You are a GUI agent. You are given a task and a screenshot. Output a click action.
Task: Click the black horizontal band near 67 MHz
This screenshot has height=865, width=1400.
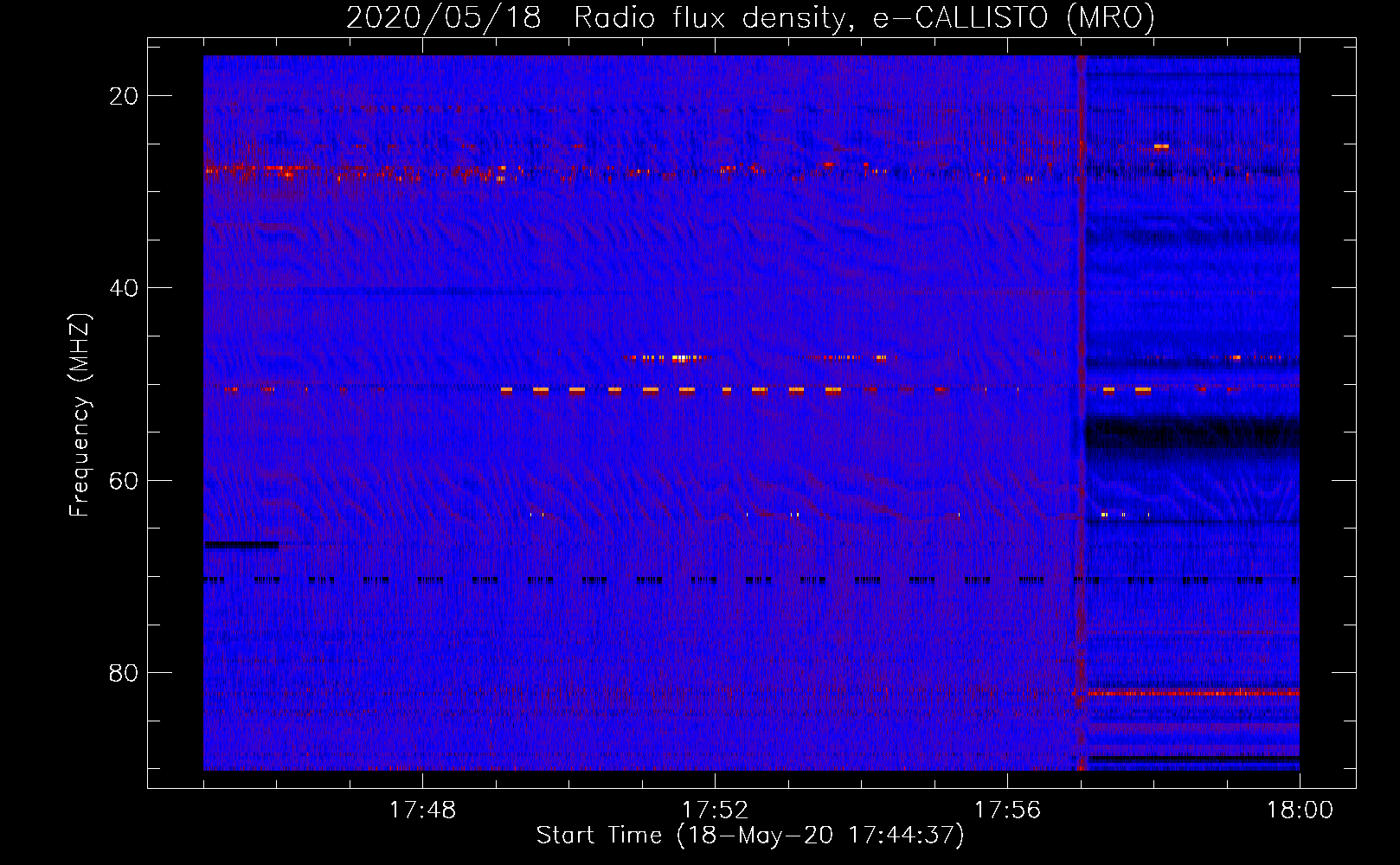point(241,545)
